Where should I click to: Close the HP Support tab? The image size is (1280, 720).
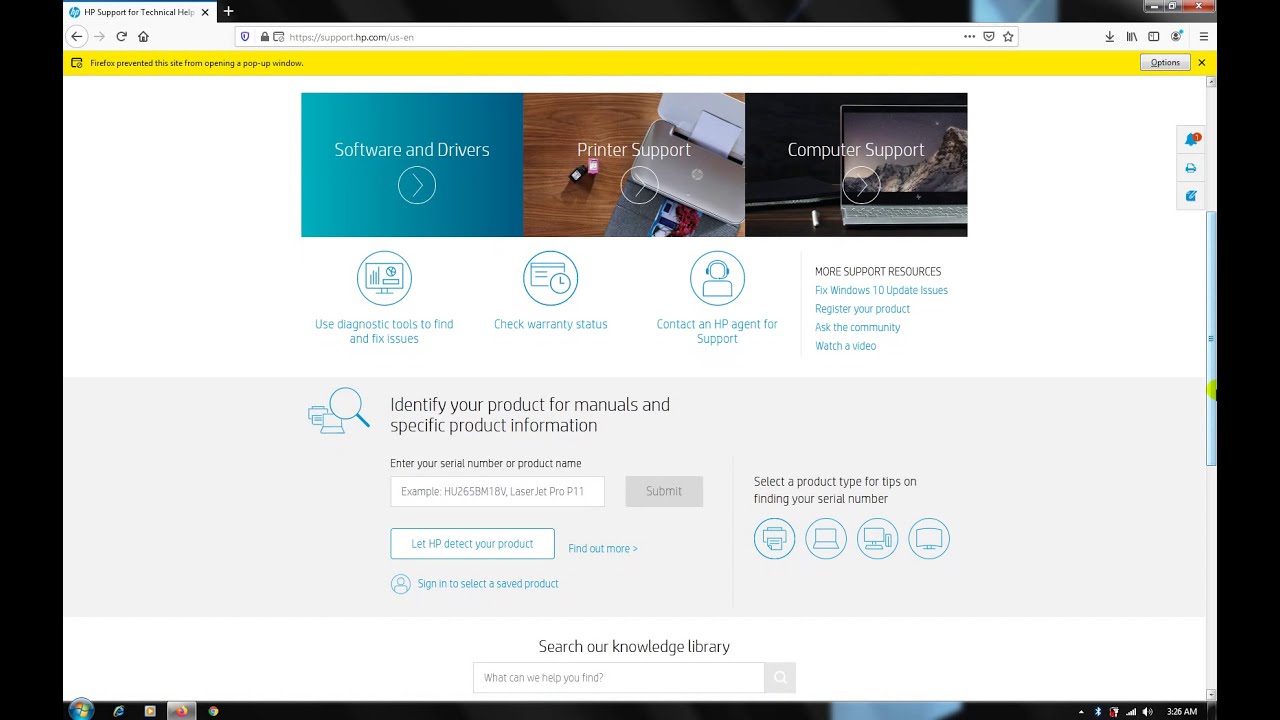205,12
